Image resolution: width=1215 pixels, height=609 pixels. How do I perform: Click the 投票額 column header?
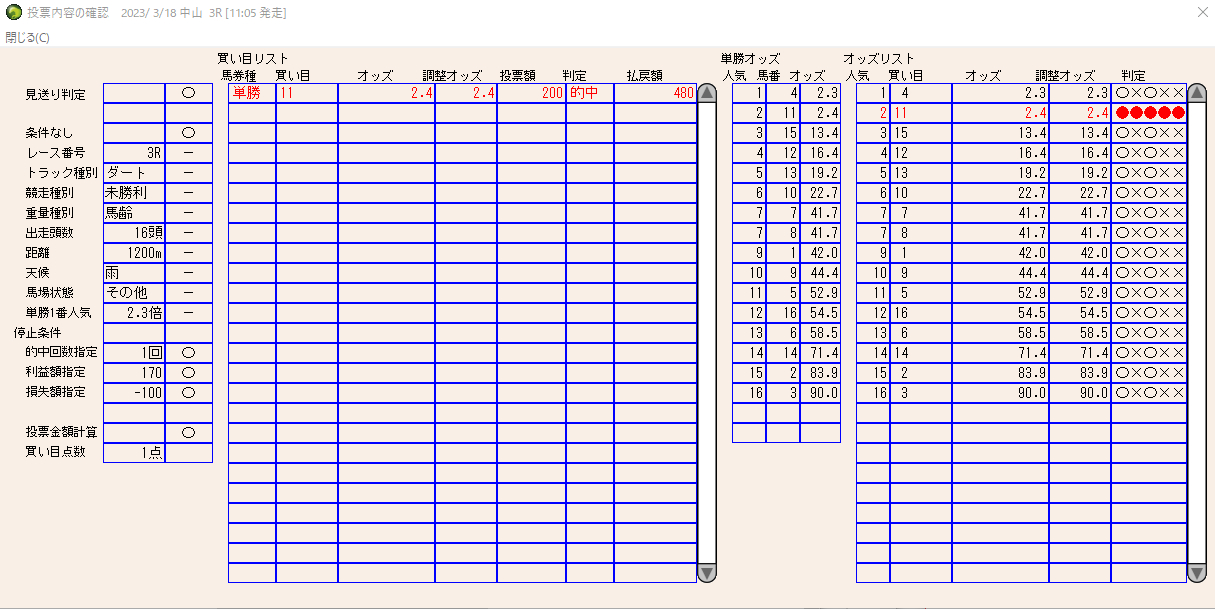[x=518, y=76]
